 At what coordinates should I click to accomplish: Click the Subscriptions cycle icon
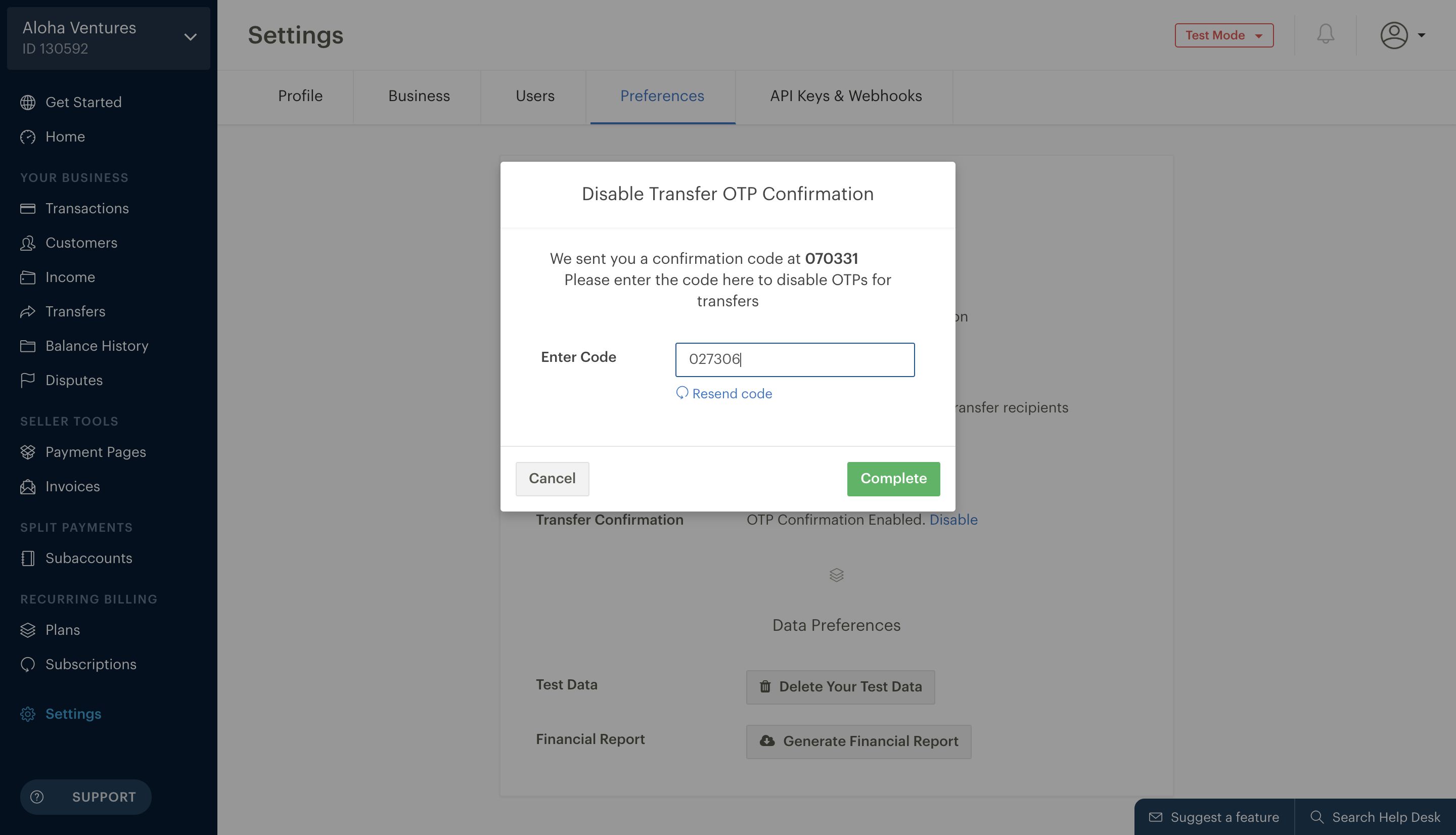click(x=27, y=664)
